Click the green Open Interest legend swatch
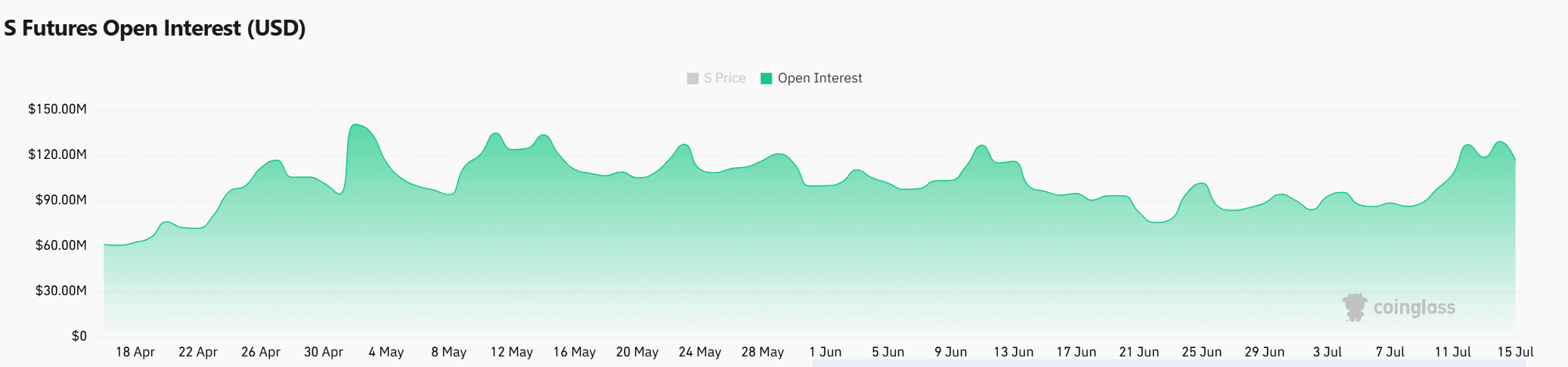Image resolution: width=1568 pixels, height=367 pixels. click(x=766, y=79)
